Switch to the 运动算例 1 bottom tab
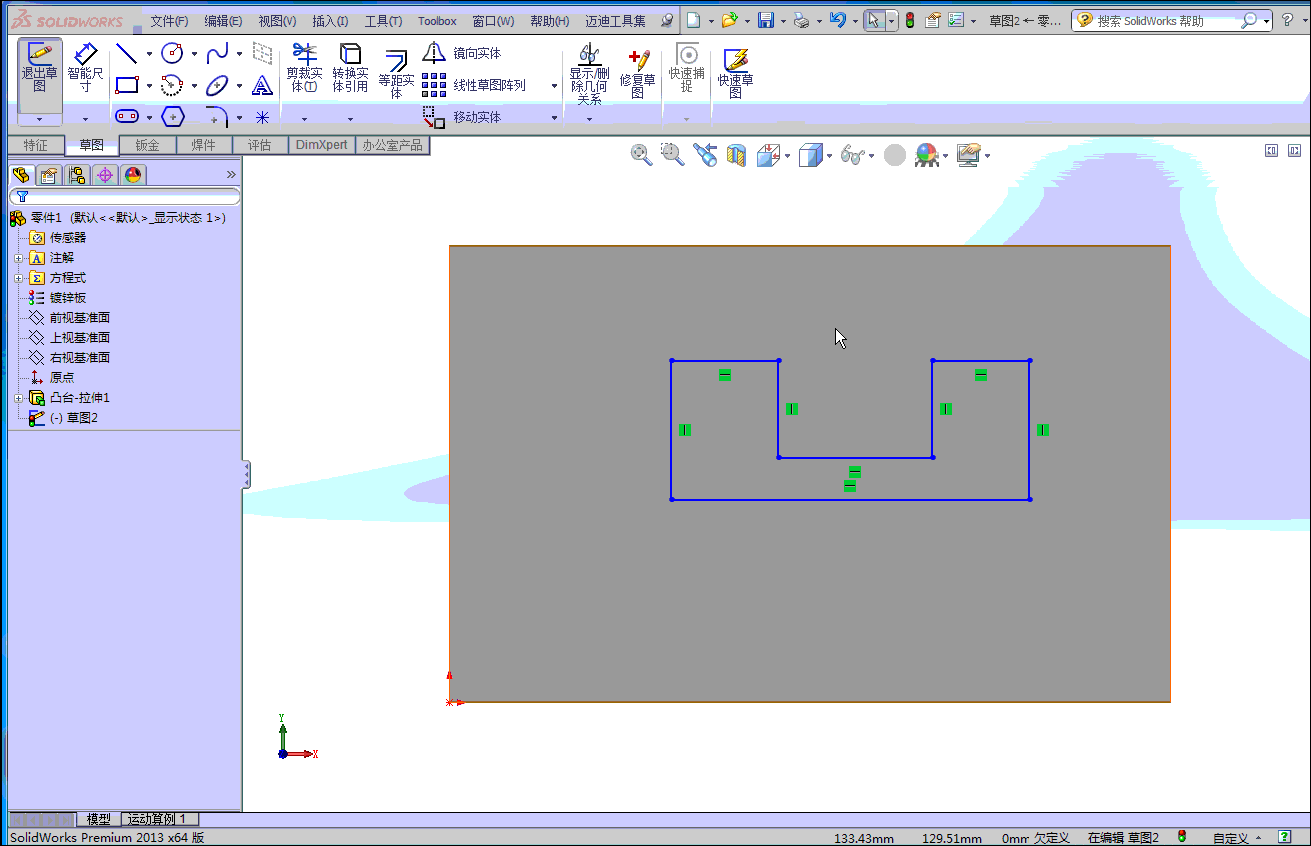This screenshot has height=846, width=1311. 160,819
